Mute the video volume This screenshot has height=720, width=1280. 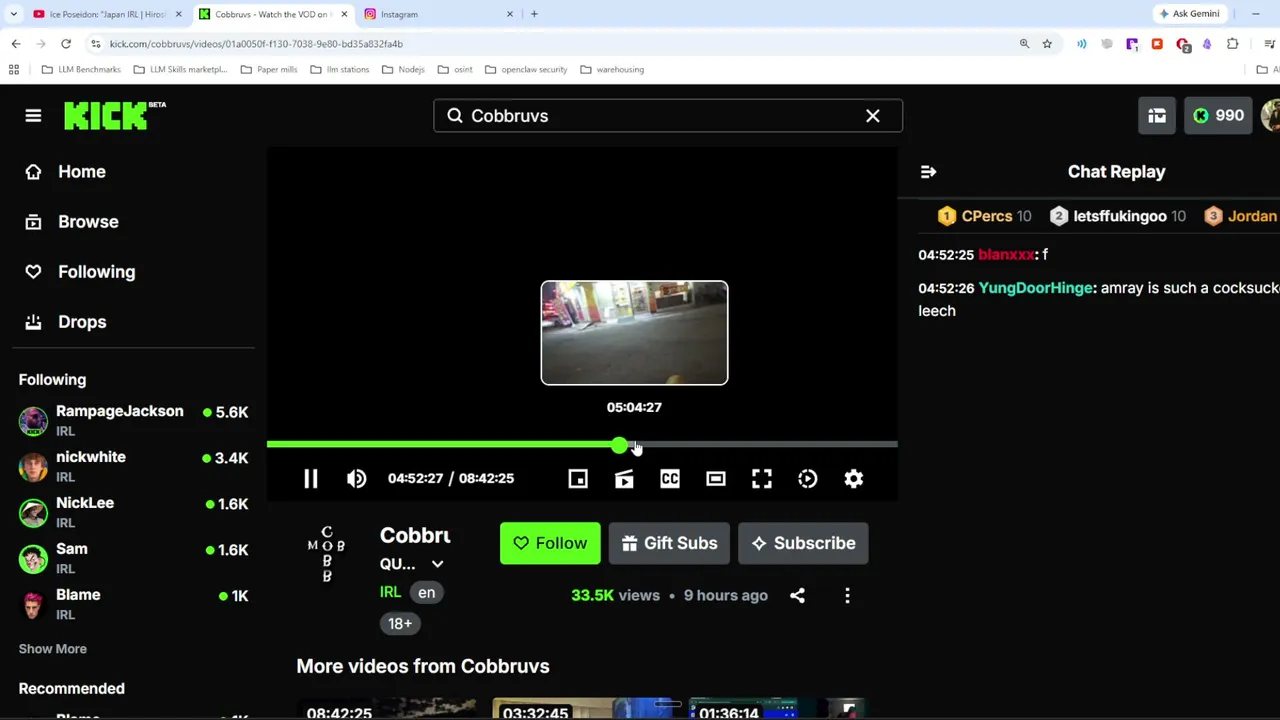pyautogui.click(x=356, y=479)
